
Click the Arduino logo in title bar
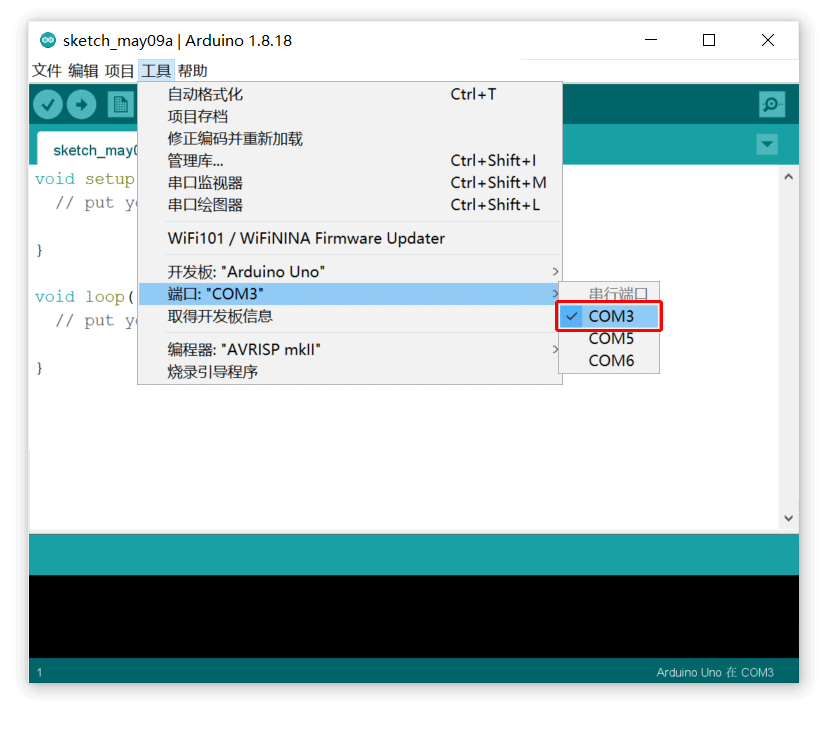(x=48, y=40)
